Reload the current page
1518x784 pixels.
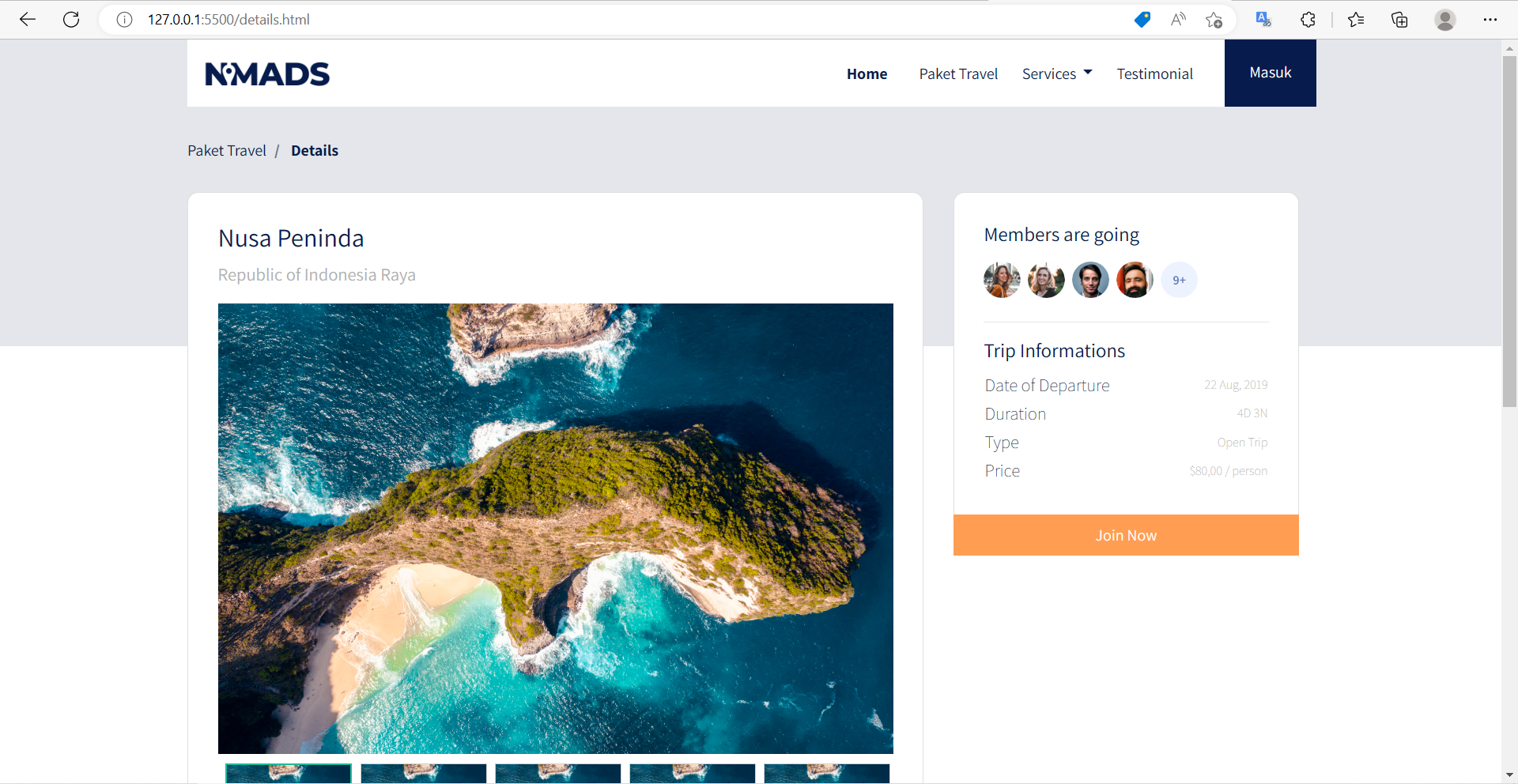click(x=71, y=20)
